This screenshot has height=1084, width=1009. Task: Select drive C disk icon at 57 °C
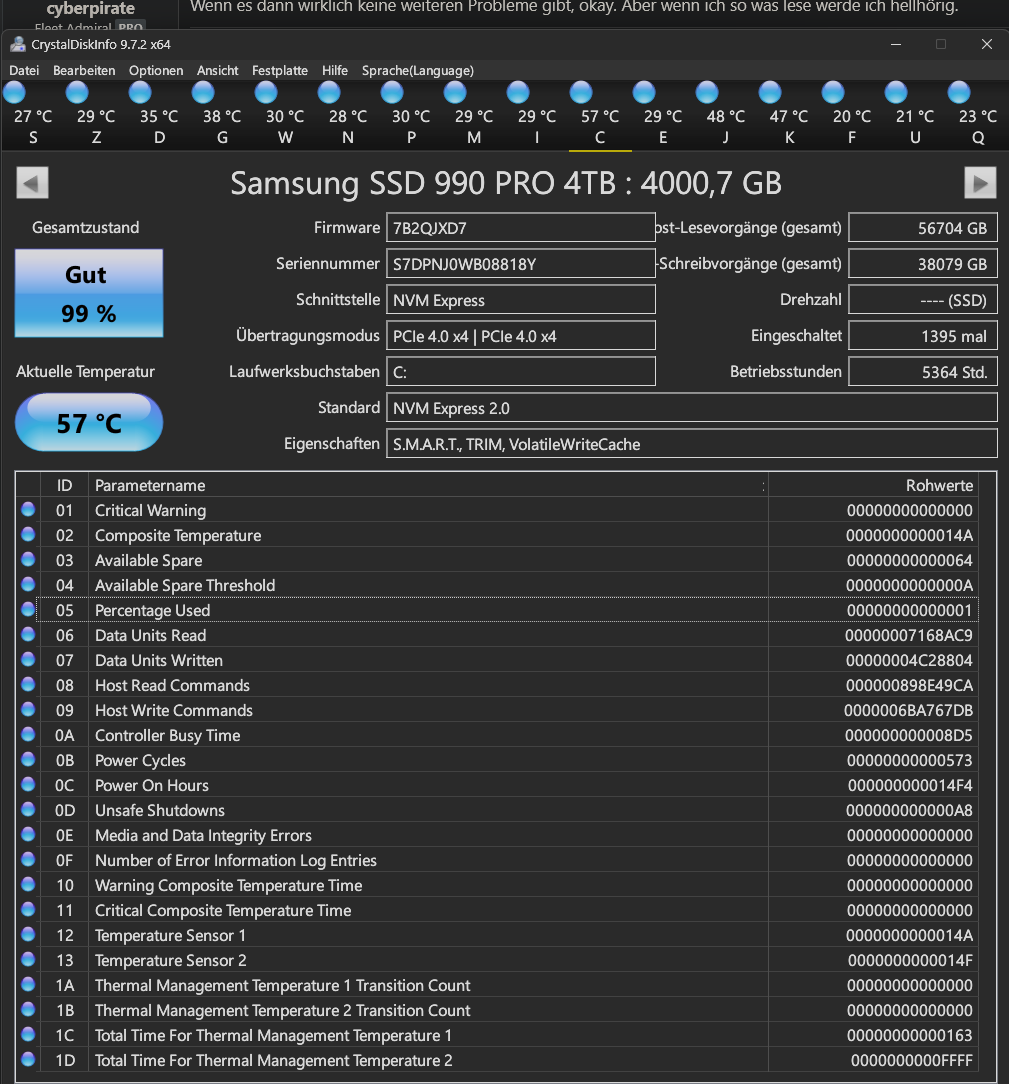pos(581,93)
